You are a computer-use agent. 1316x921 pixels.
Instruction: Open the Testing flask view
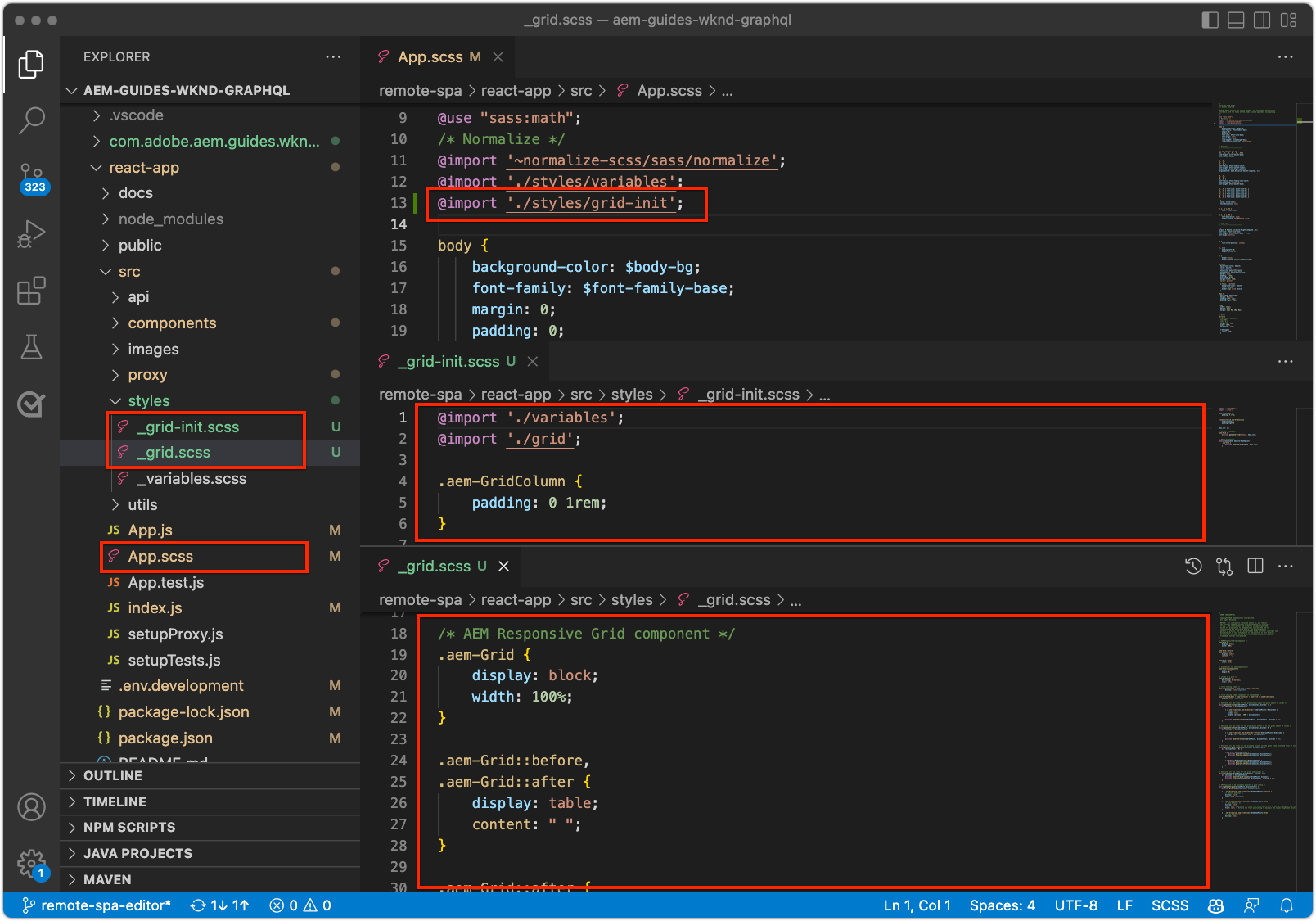point(31,347)
